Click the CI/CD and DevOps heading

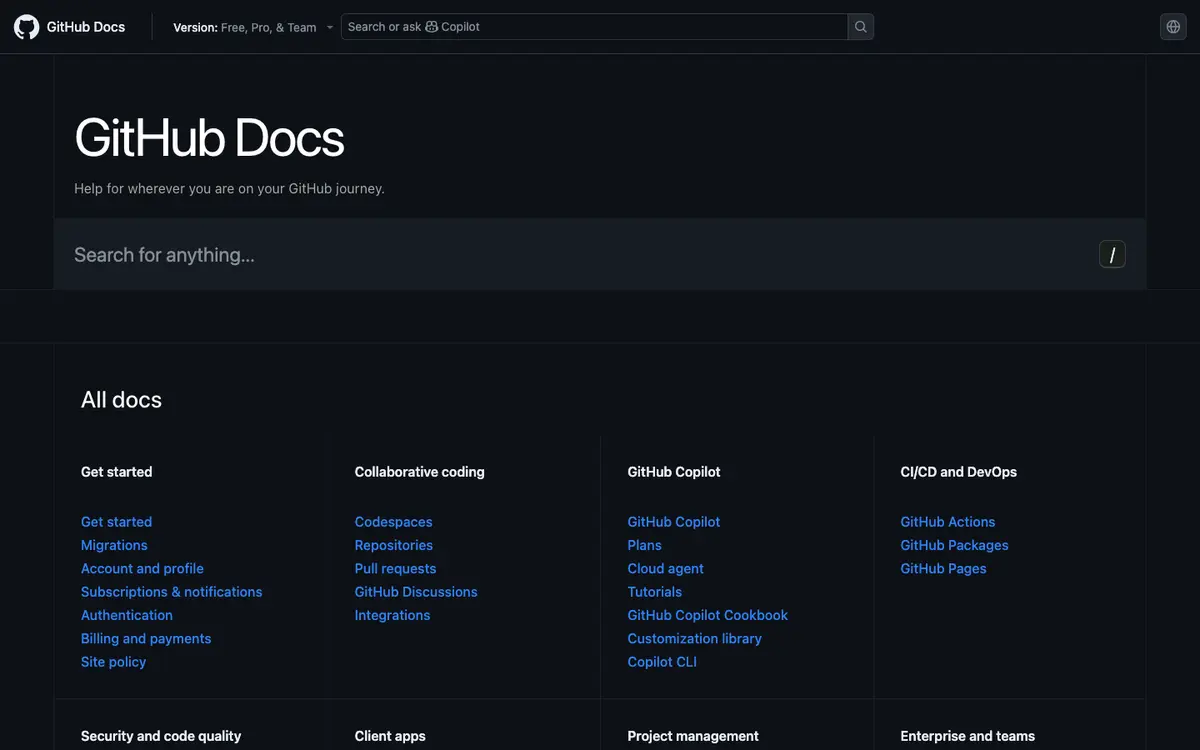[x=959, y=472]
